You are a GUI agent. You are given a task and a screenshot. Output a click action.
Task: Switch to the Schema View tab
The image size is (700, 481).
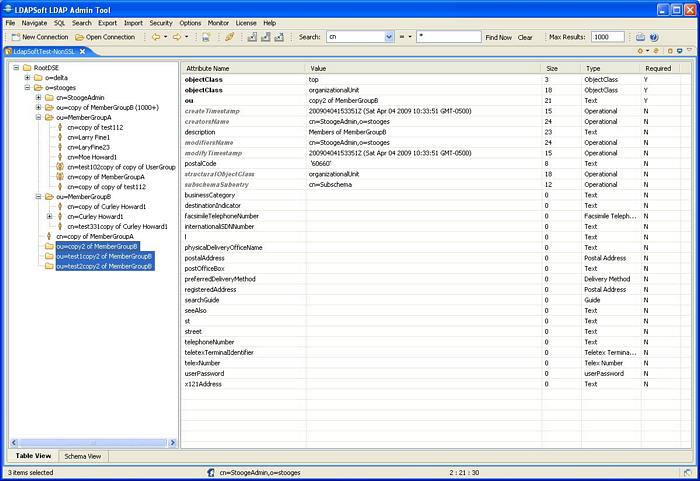[81, 456]
